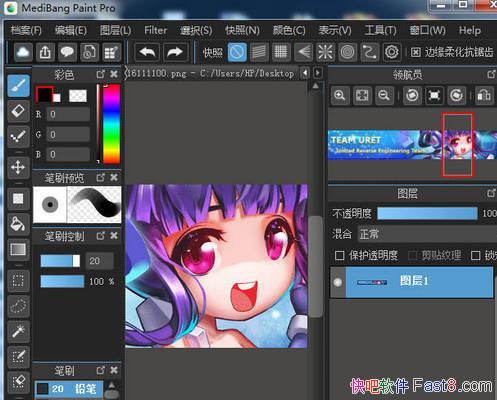Select the Move tool
The image size is (497, 400).
pyautogui.click(x=18, y=167)
